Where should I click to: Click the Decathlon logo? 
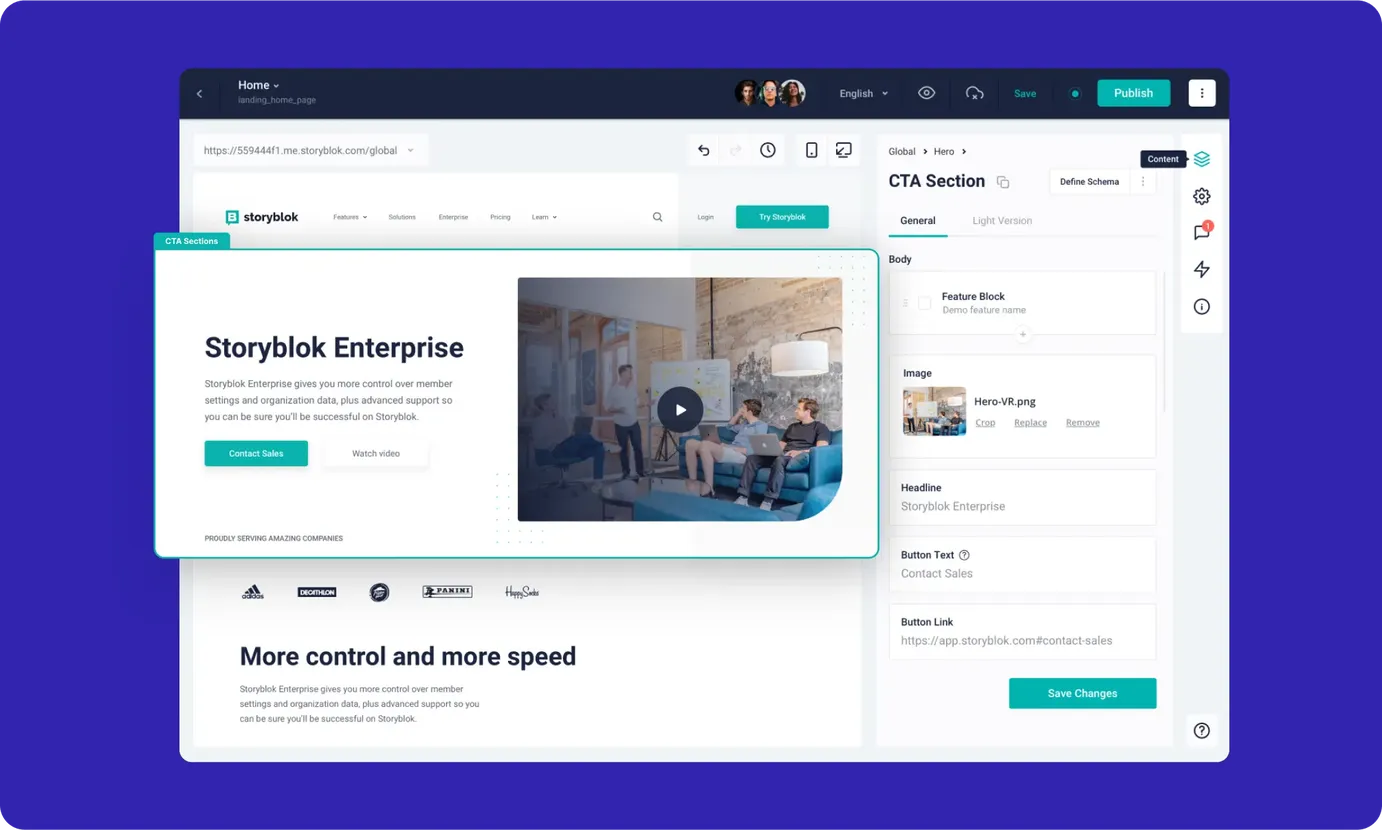[x=317, y=592]
